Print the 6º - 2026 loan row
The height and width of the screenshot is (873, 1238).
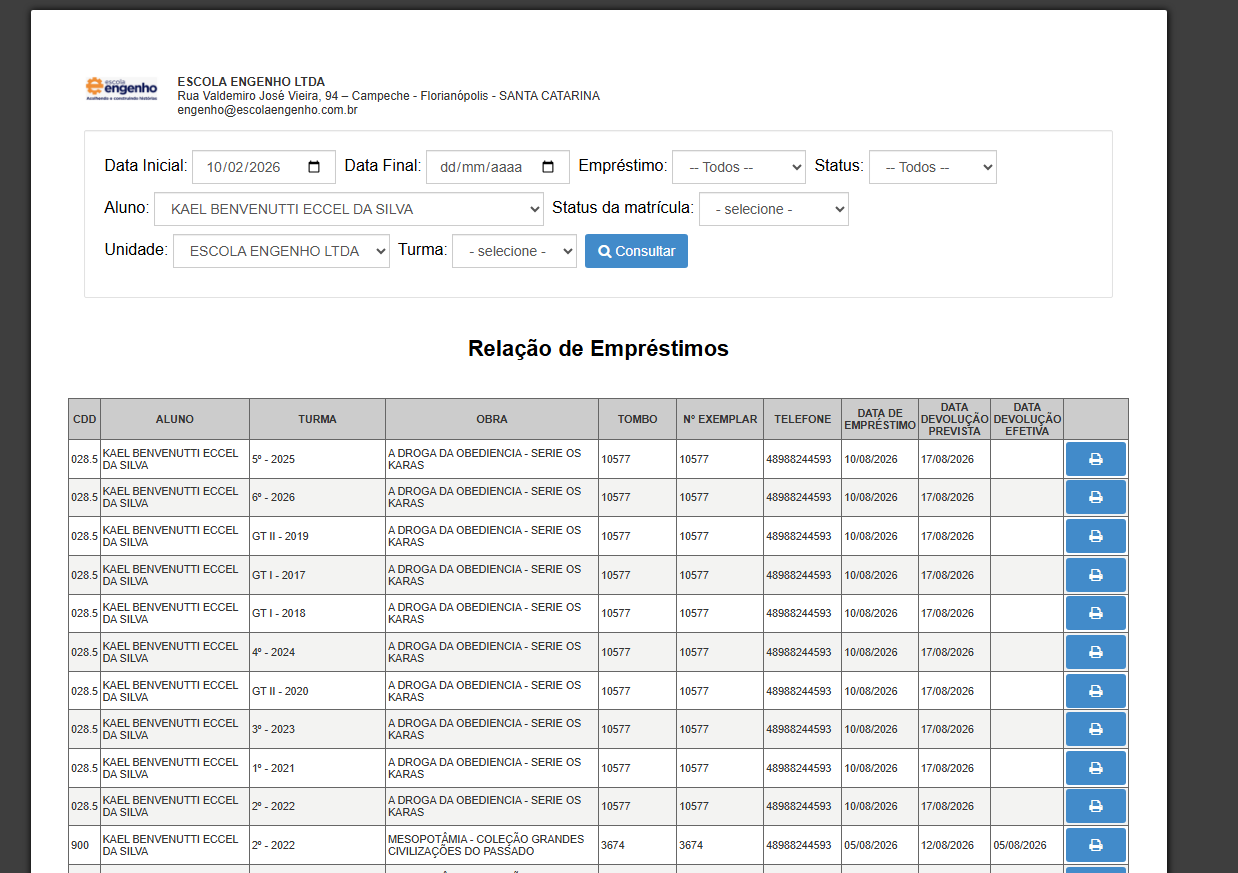(x=1095, y=497)
